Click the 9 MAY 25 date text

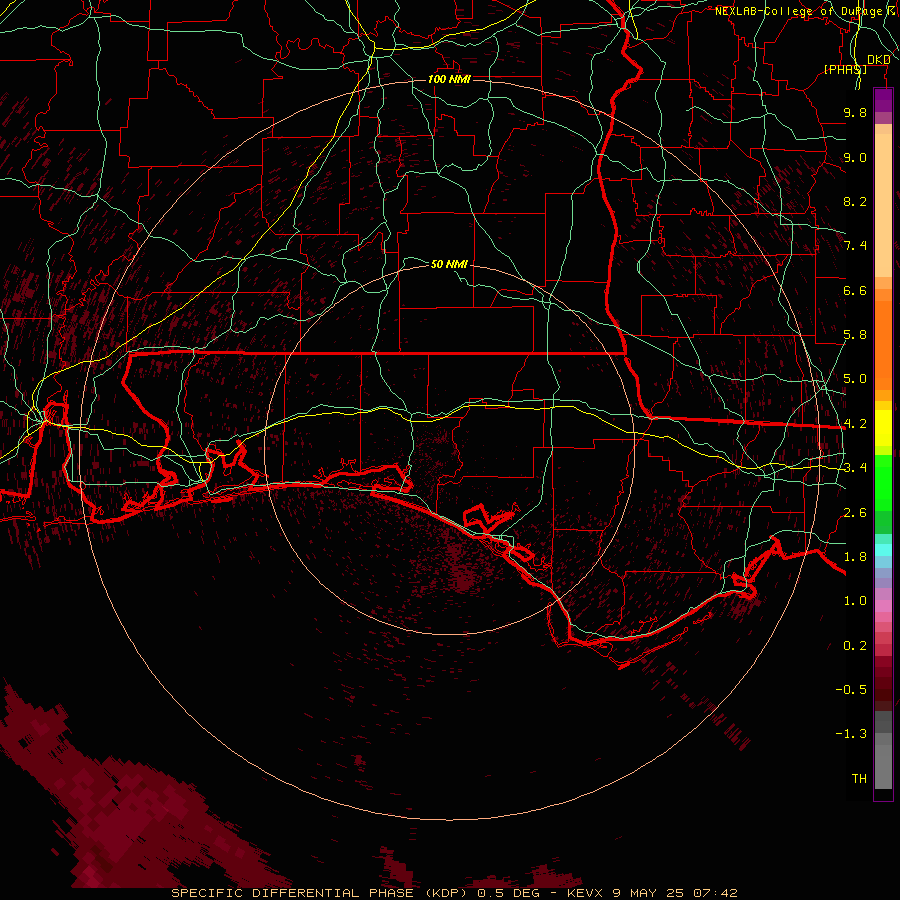(648, 893)
